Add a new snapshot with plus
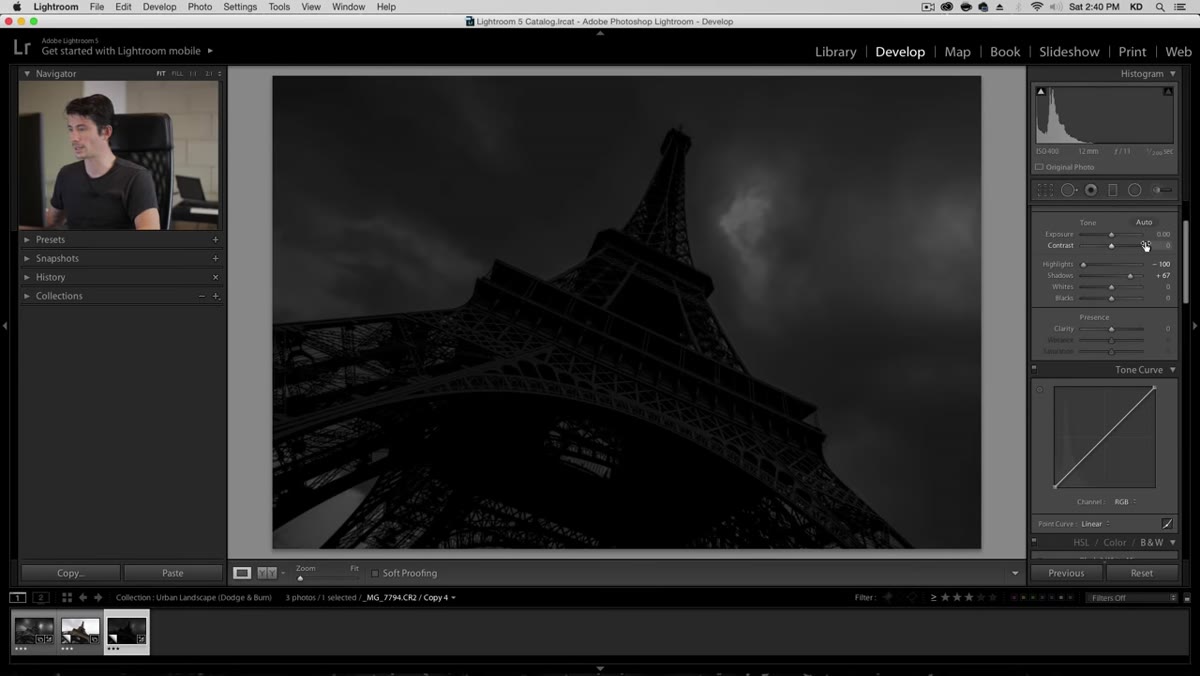 [215, 258]
